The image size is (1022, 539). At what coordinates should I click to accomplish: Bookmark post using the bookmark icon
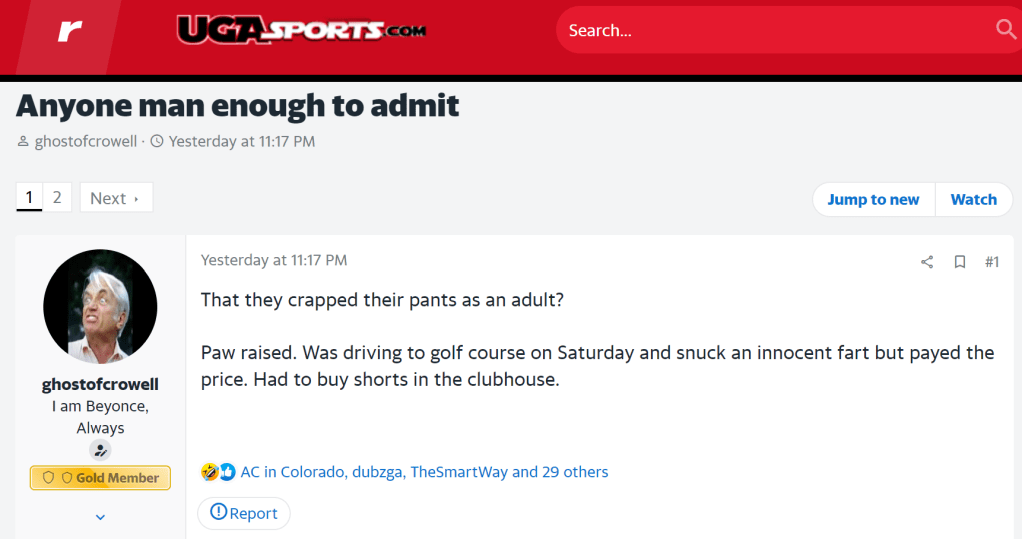click(960, 262)
